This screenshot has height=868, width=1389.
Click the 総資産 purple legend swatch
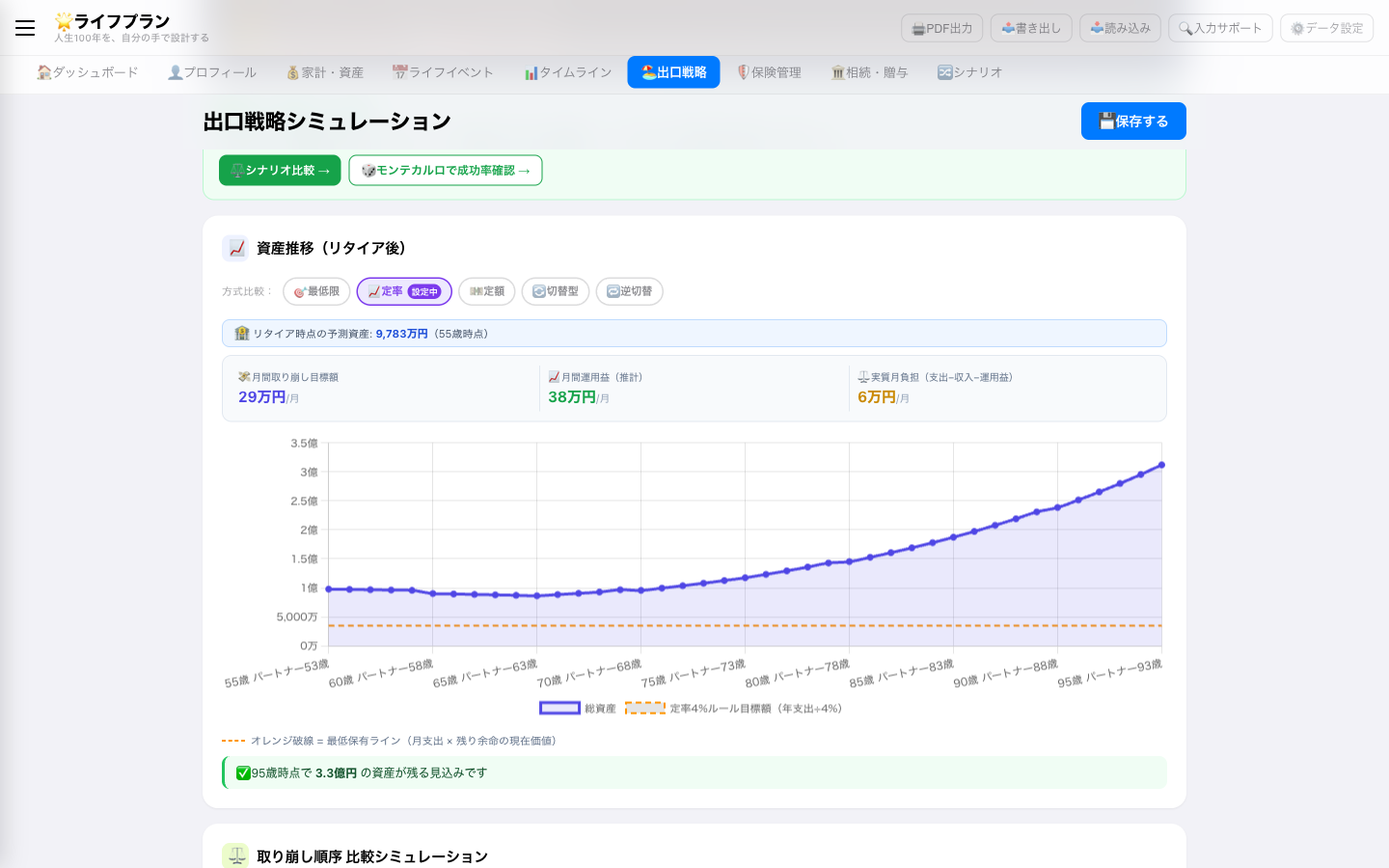[x=559, y=707]
